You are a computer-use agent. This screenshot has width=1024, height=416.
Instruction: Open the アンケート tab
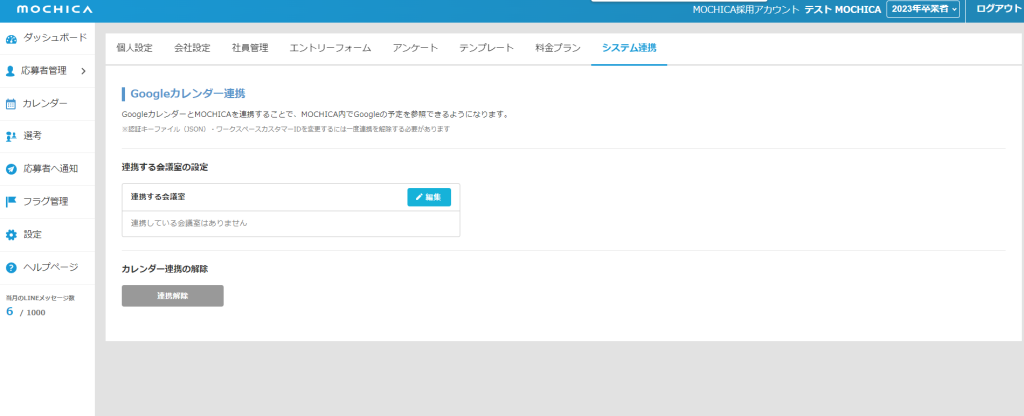415,48
